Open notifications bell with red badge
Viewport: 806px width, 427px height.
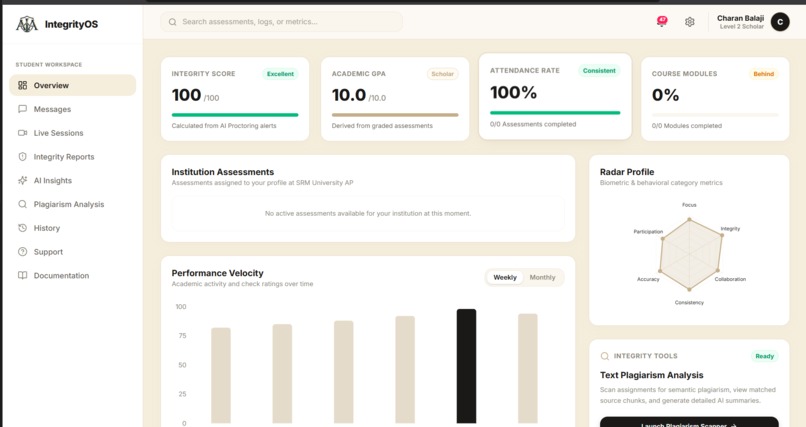tap(662, 22)
